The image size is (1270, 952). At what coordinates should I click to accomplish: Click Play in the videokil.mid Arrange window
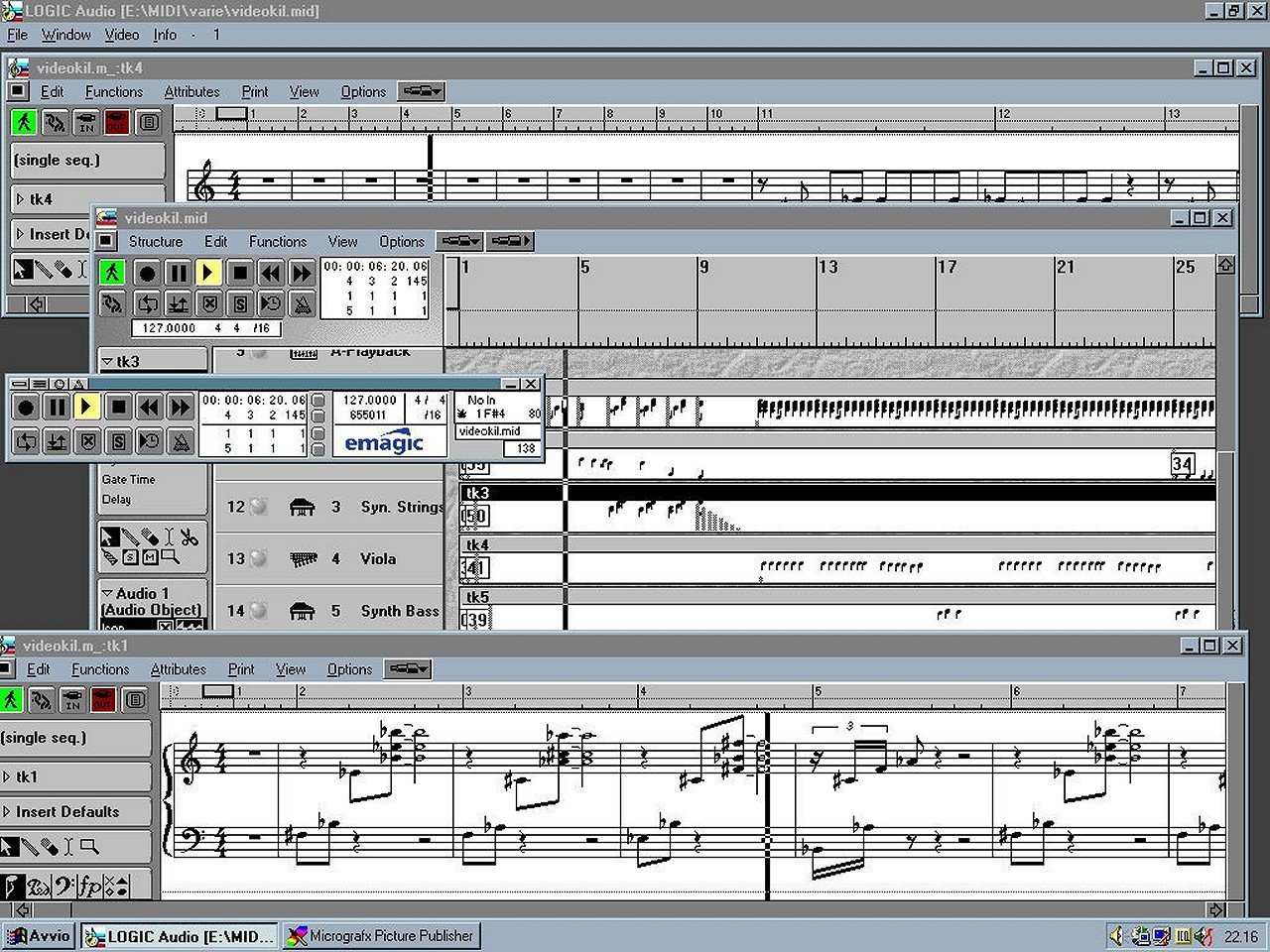click(x=208, y=273)
